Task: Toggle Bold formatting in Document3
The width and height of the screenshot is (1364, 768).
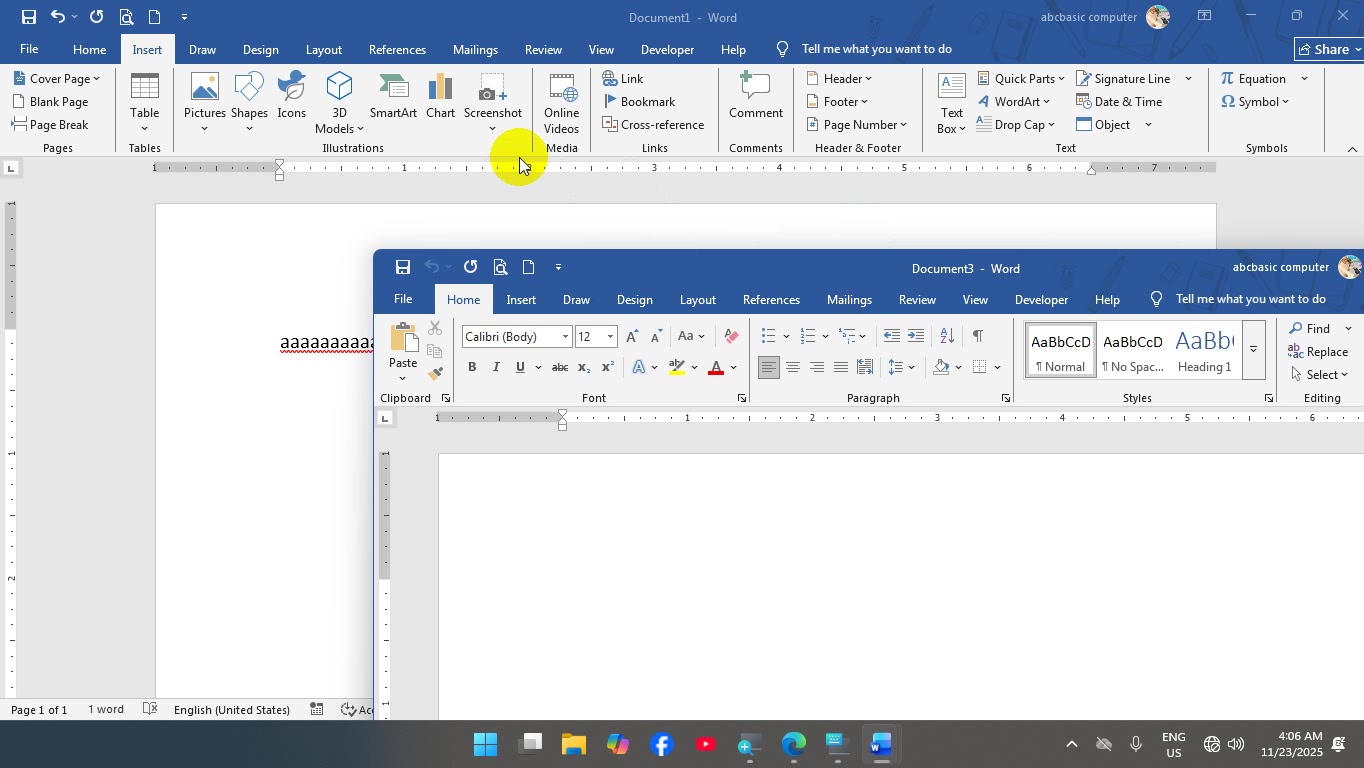Action: pos(472,368)
